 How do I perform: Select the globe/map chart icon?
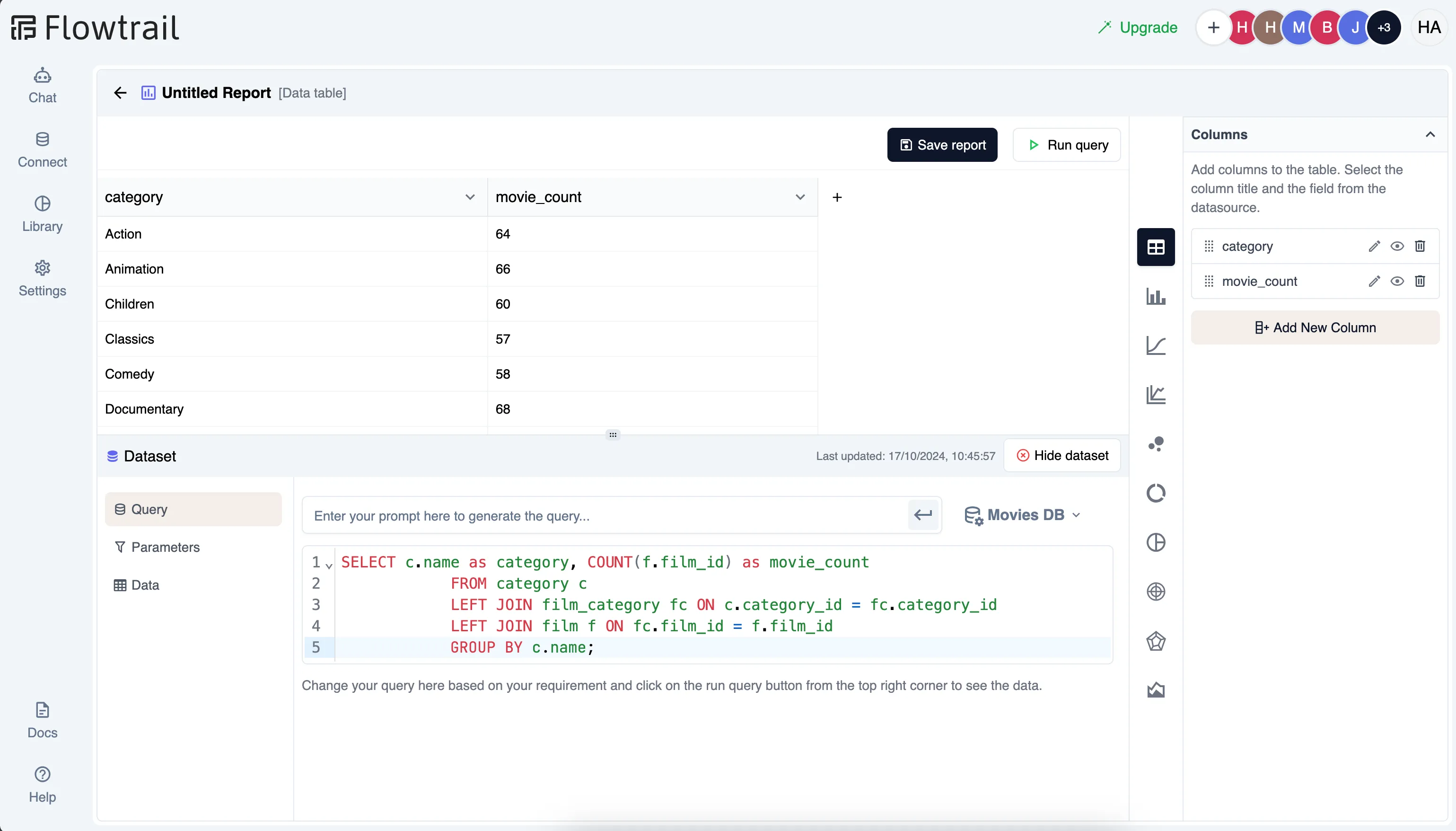click(1156, 591)
